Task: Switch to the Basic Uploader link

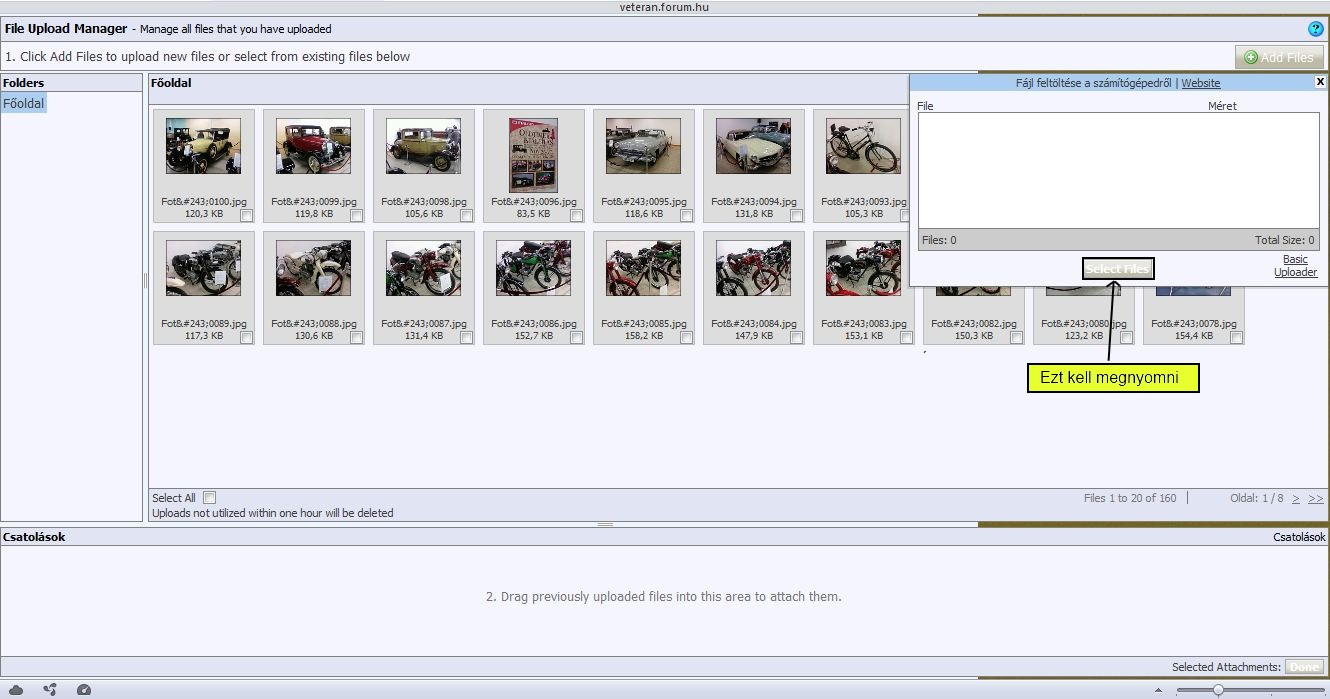Action: [1295, 266]
